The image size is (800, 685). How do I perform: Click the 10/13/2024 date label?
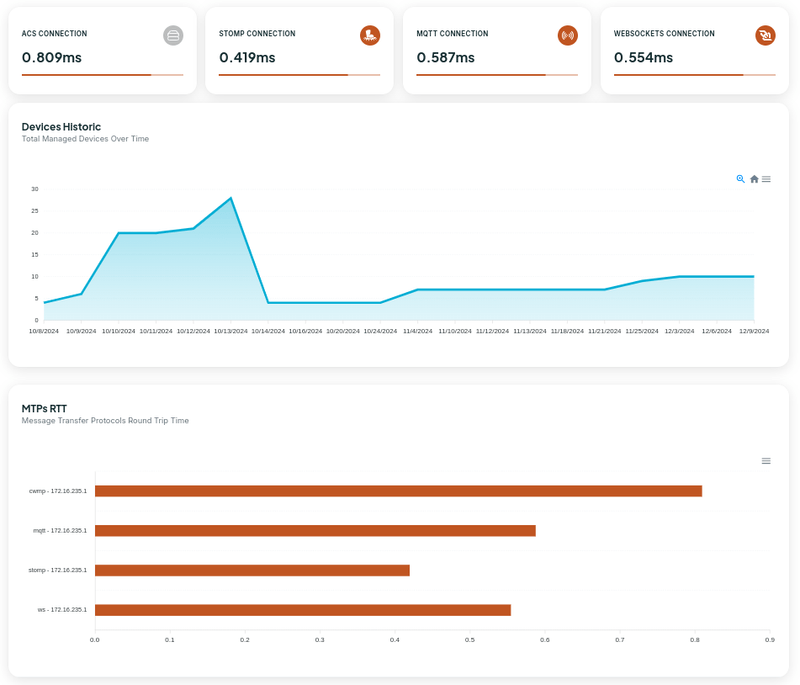tap(231, 331)
